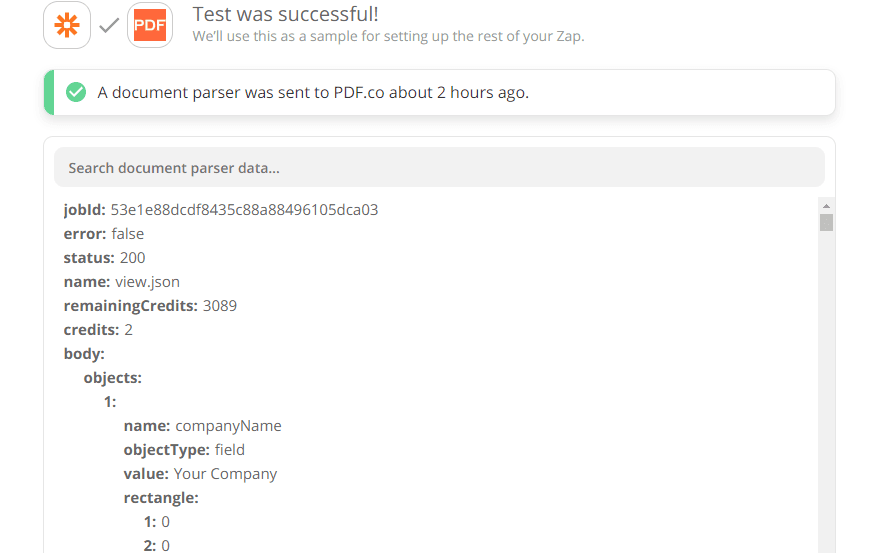This screenshot has width=877, height=553.
Task: Expand object entry 1 under objects
Action: [110, 402]
